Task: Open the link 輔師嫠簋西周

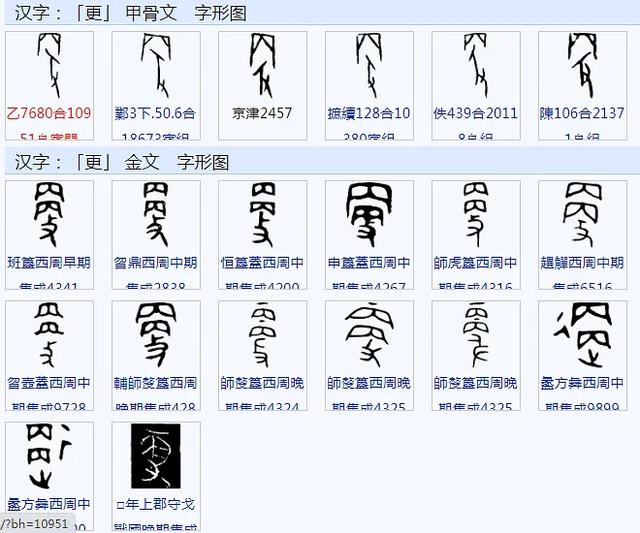Action: point(156,383)
